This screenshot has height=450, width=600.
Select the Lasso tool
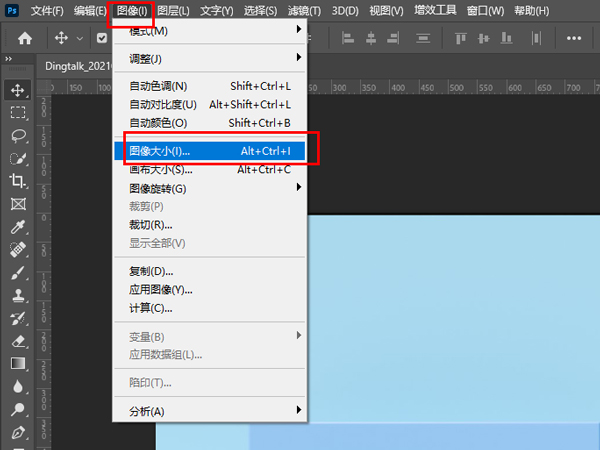17,135
